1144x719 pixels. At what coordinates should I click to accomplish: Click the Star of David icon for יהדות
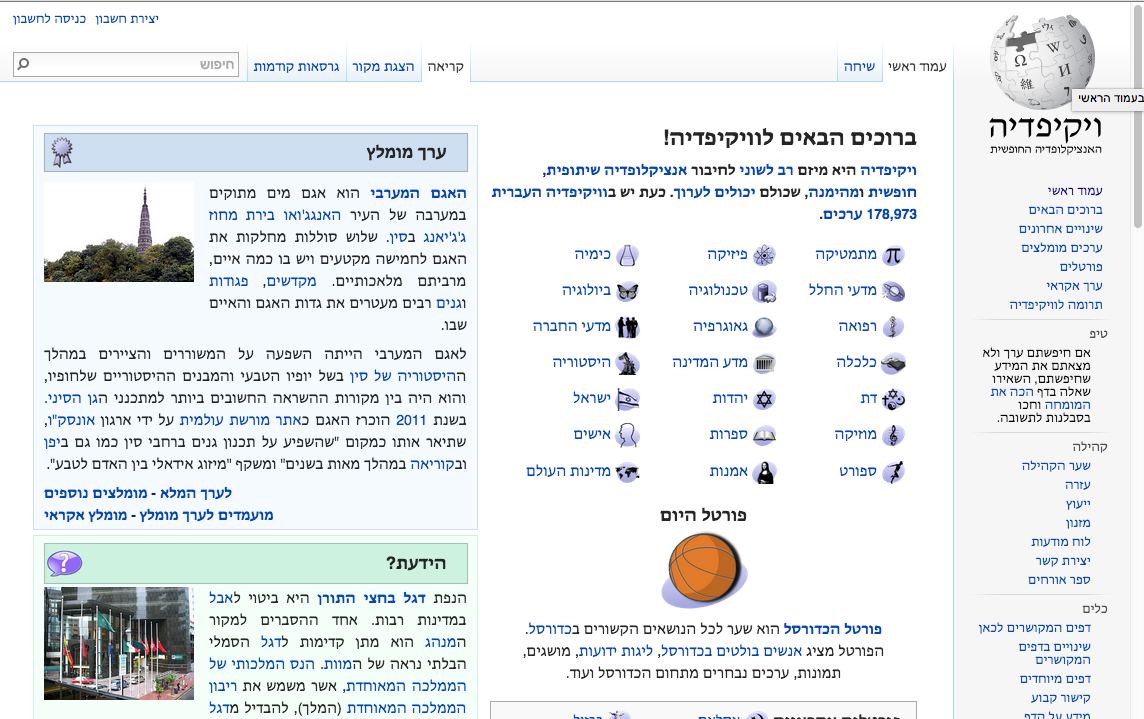765,399
